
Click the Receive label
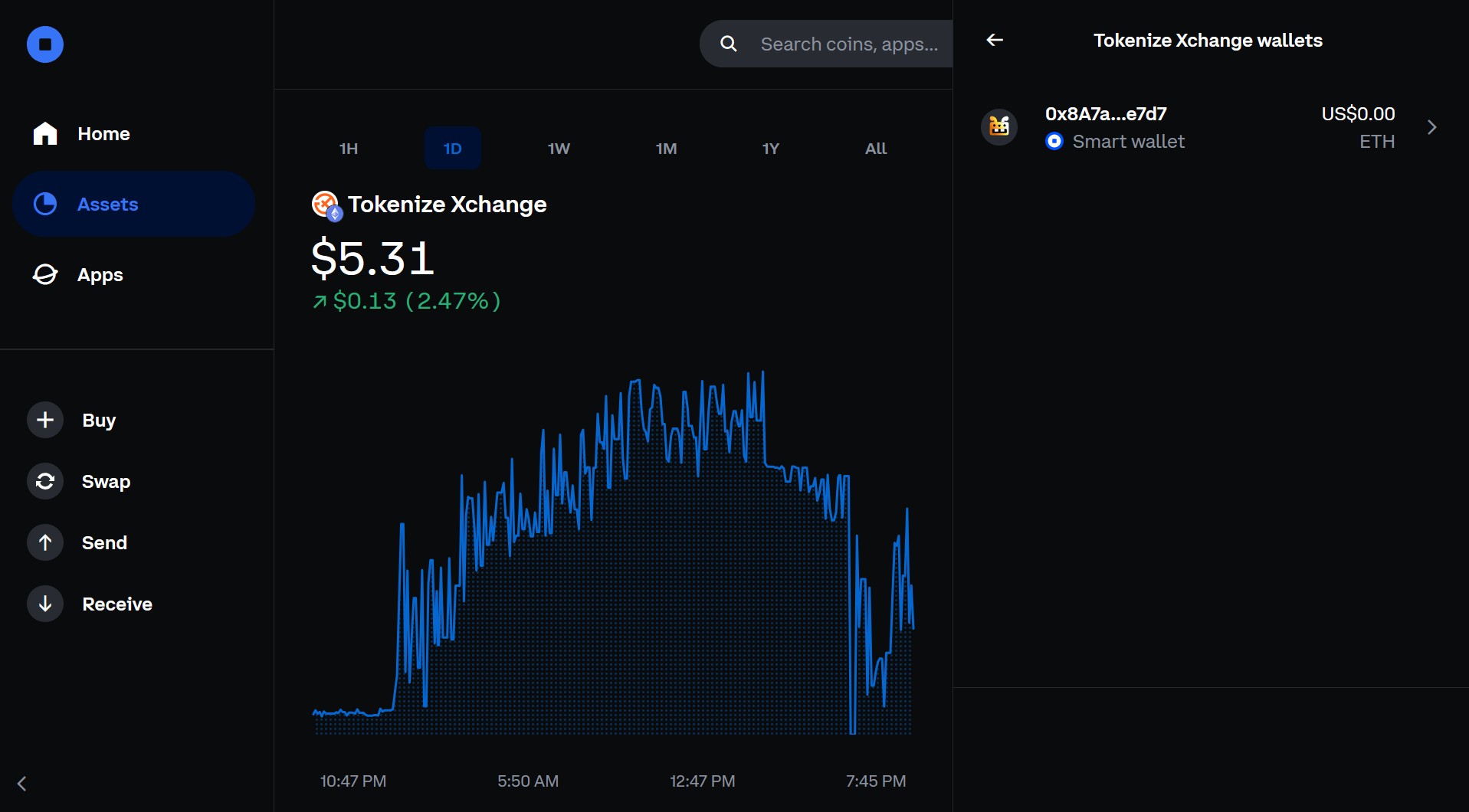click(117, 604)
